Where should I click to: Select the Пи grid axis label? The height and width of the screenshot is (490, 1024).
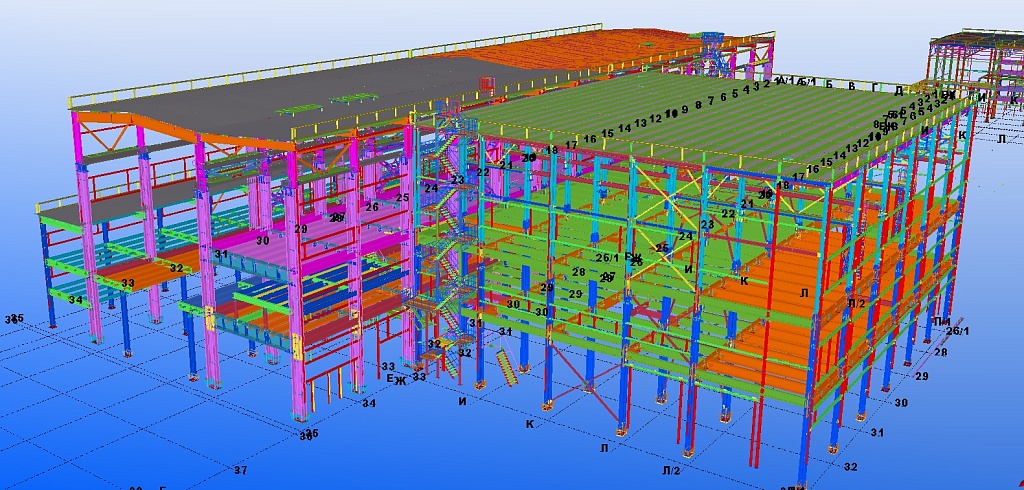(x=940, y=320)
